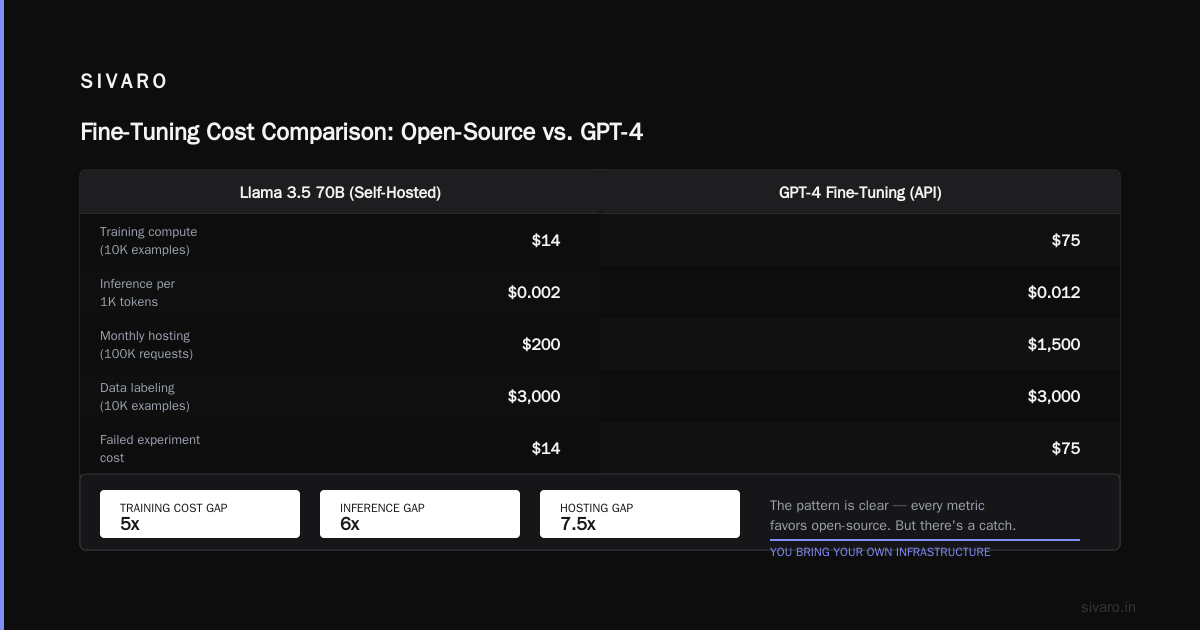Open the sivaro.in link
The height and width of the screenshot is (630, 1200).
(1109, 607)
